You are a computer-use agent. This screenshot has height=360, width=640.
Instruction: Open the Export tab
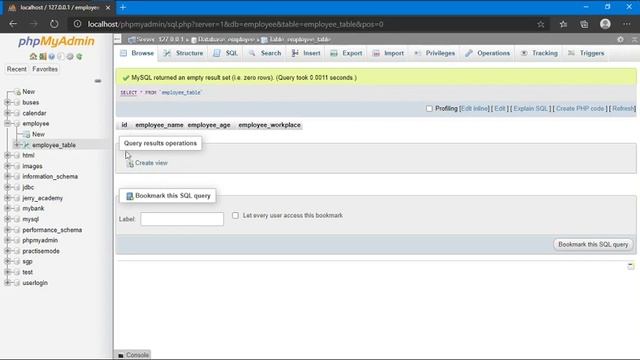[346, 53]
